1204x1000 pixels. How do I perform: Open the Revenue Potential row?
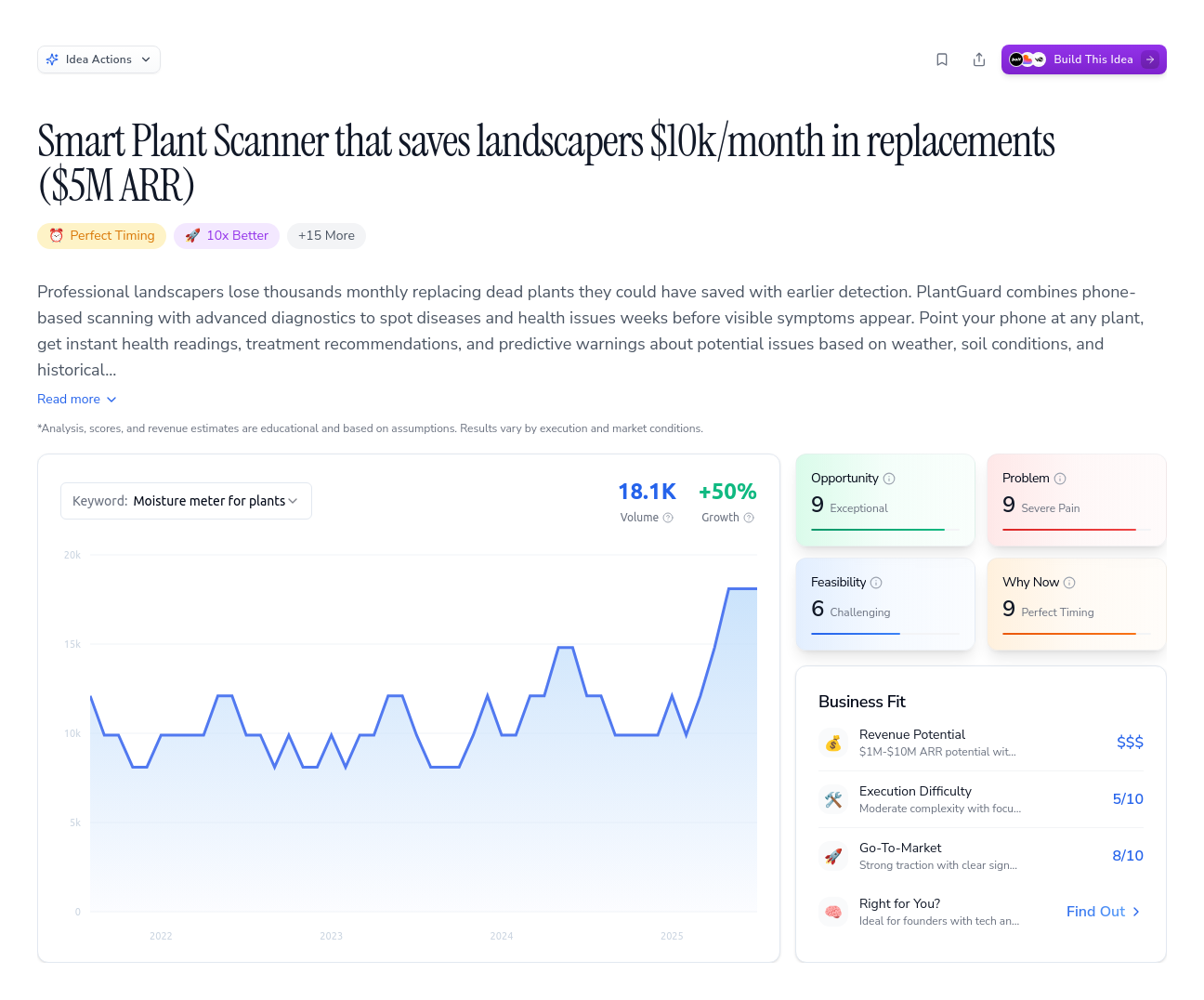click(981, 743)
